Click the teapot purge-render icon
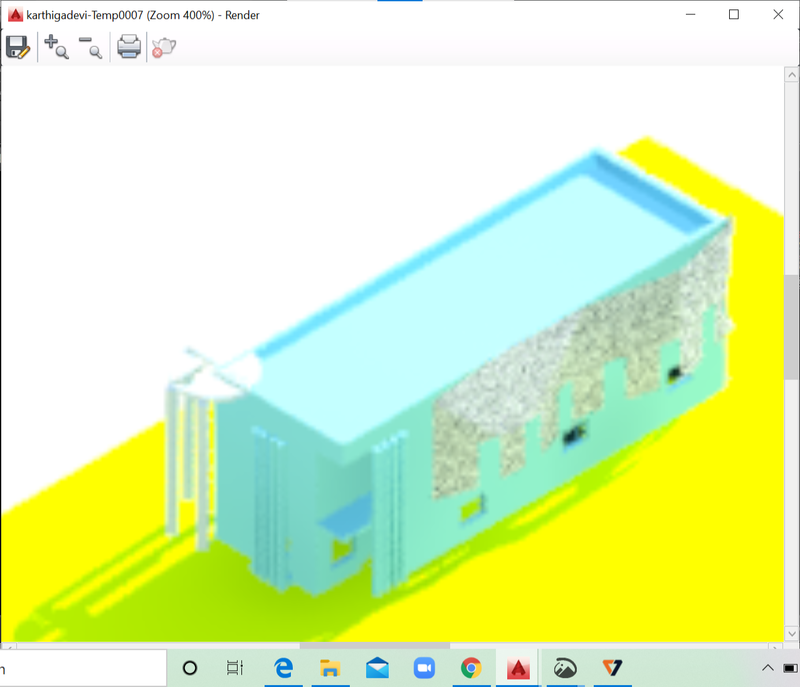 (x=161, y=46)
